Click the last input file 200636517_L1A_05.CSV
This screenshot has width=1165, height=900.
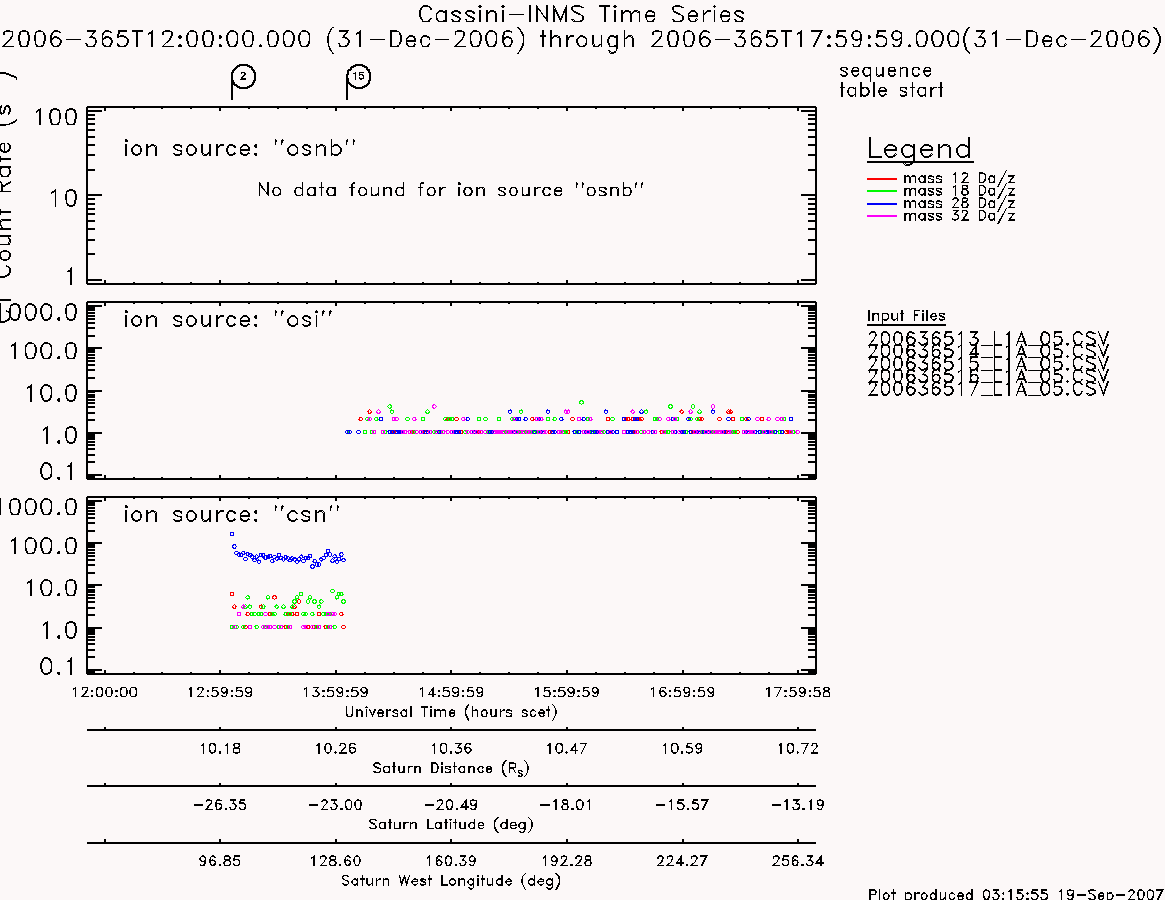[x=987, y=389]
